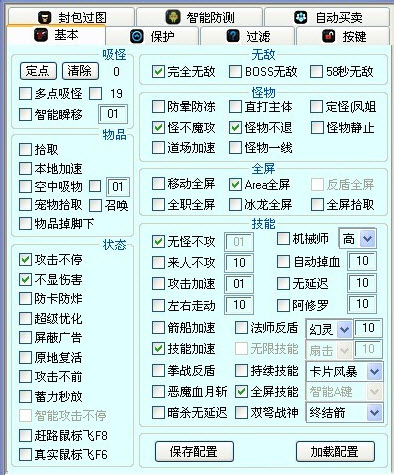This screenshot has height=475, width=394.
Task: Click the 清除 button
Action: (80, 71)
